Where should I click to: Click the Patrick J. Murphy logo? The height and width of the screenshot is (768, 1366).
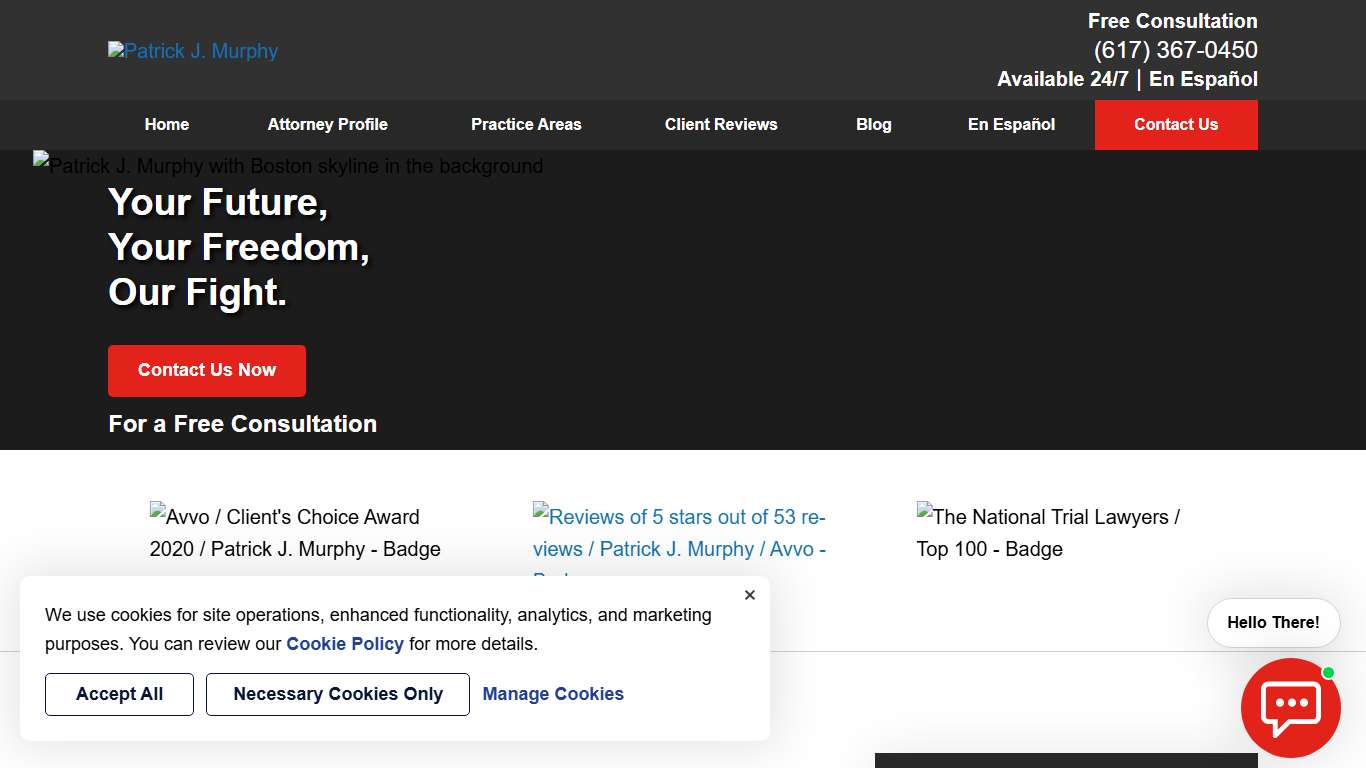tap(193, 51)
